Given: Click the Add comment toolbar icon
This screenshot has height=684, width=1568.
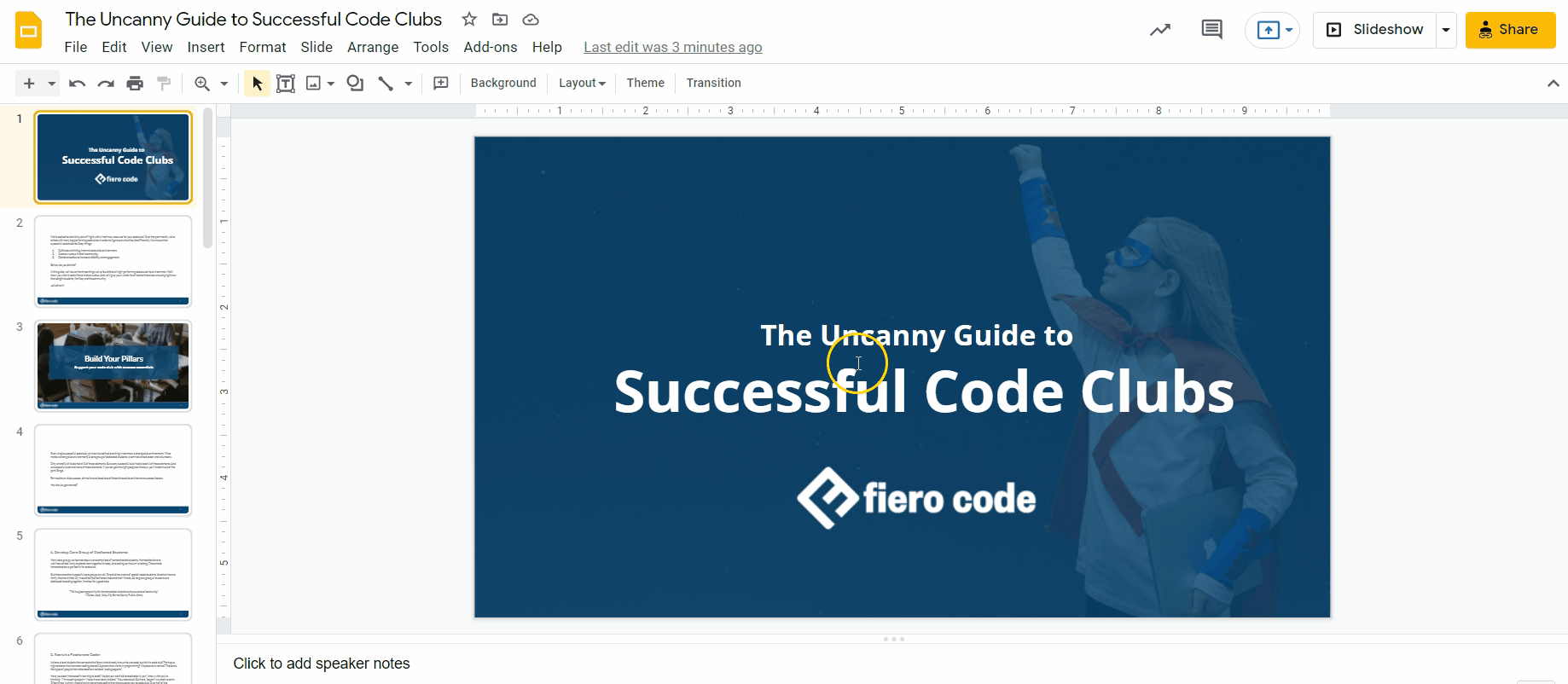Looking at the screenshot, I should click(x=441, y=83).
